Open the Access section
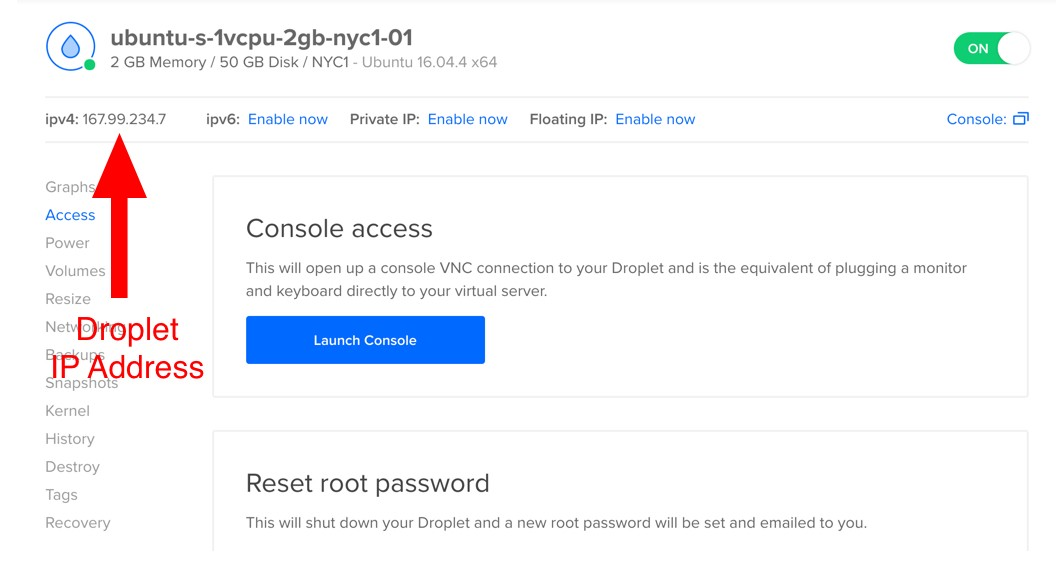The width and height of the screenshot is (1056, 583). pos(70,215)
